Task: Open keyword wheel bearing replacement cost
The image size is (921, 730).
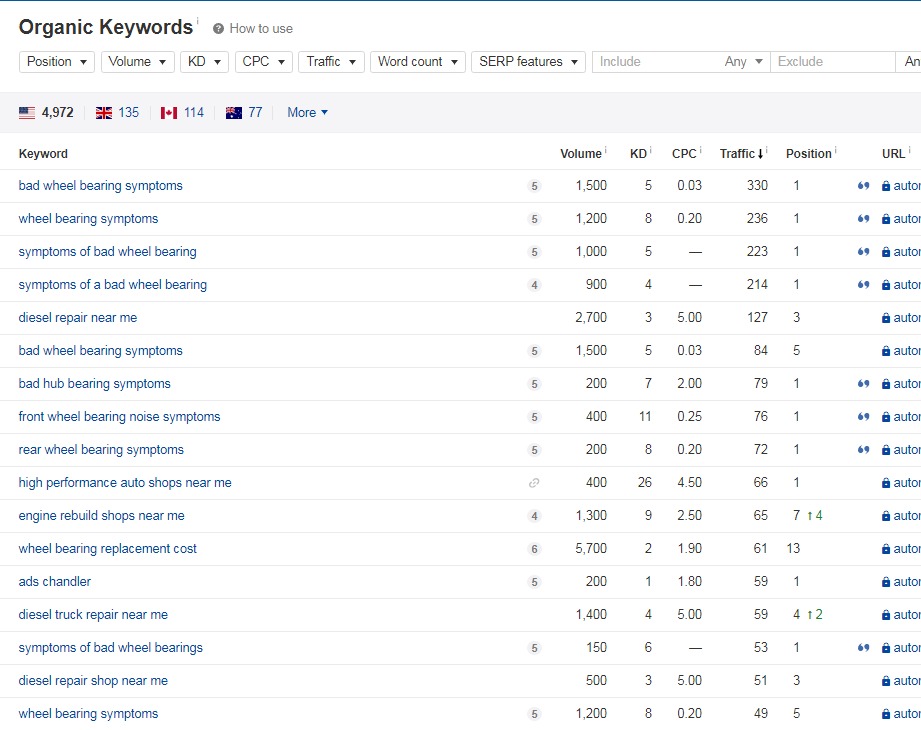Action: (107, 549)
